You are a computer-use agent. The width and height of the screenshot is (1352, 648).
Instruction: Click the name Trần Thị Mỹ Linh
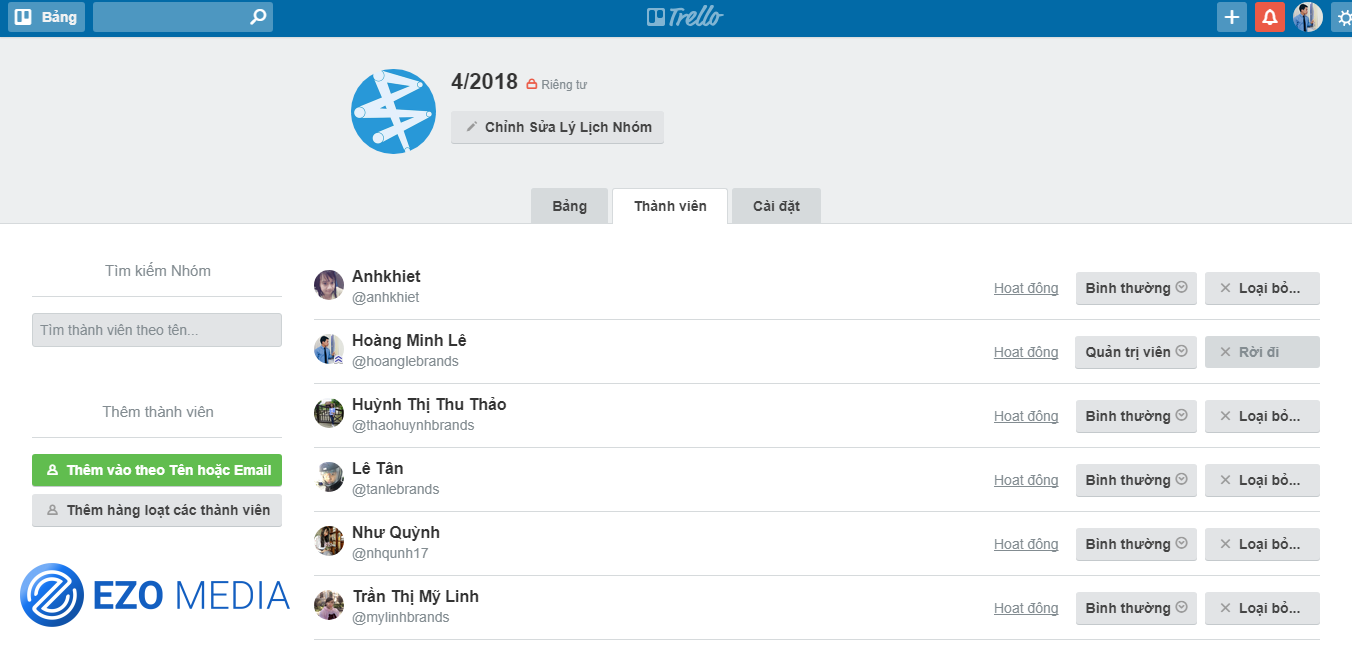[x=415, y=596]
